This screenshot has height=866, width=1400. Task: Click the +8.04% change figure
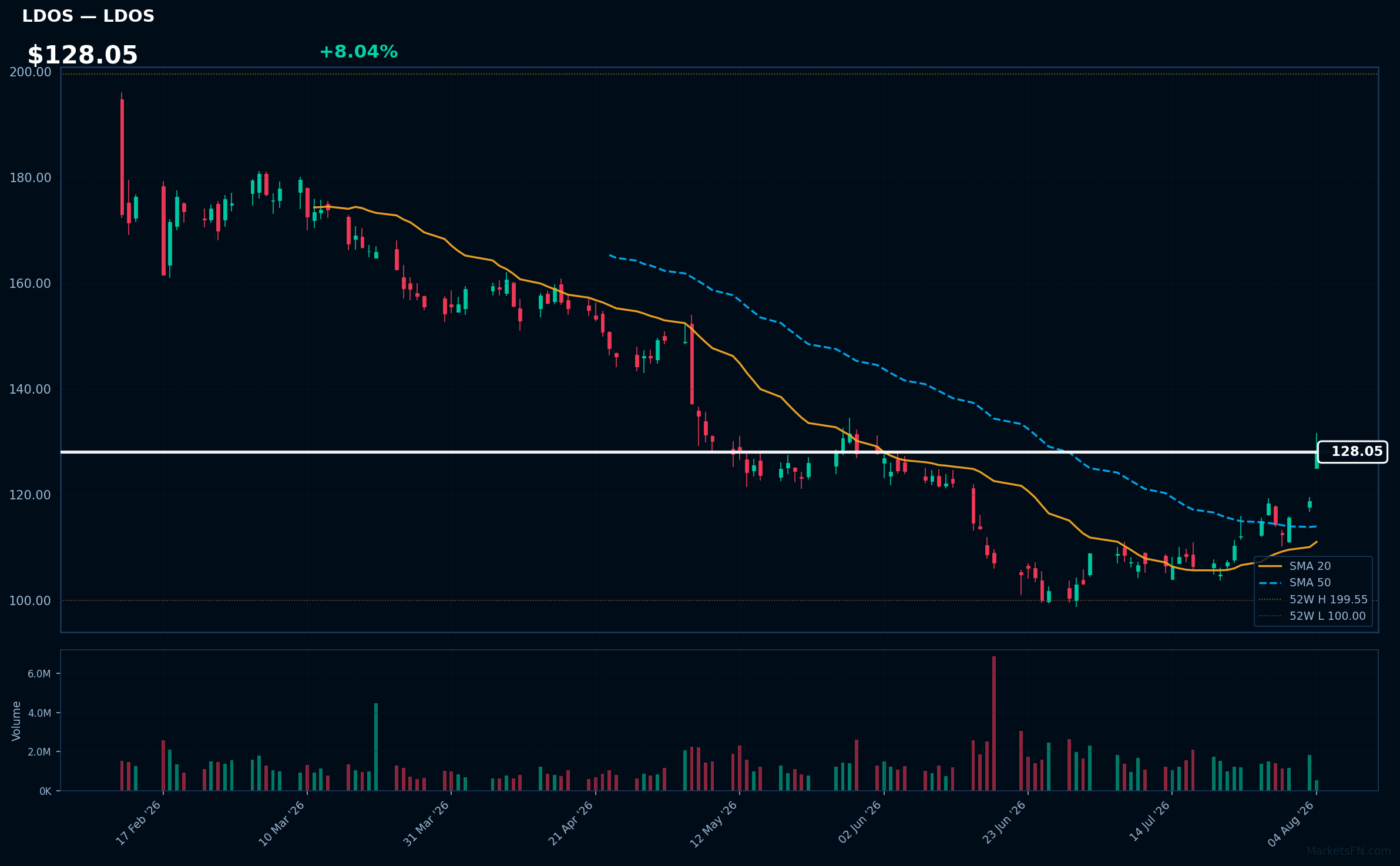(358, 52)
